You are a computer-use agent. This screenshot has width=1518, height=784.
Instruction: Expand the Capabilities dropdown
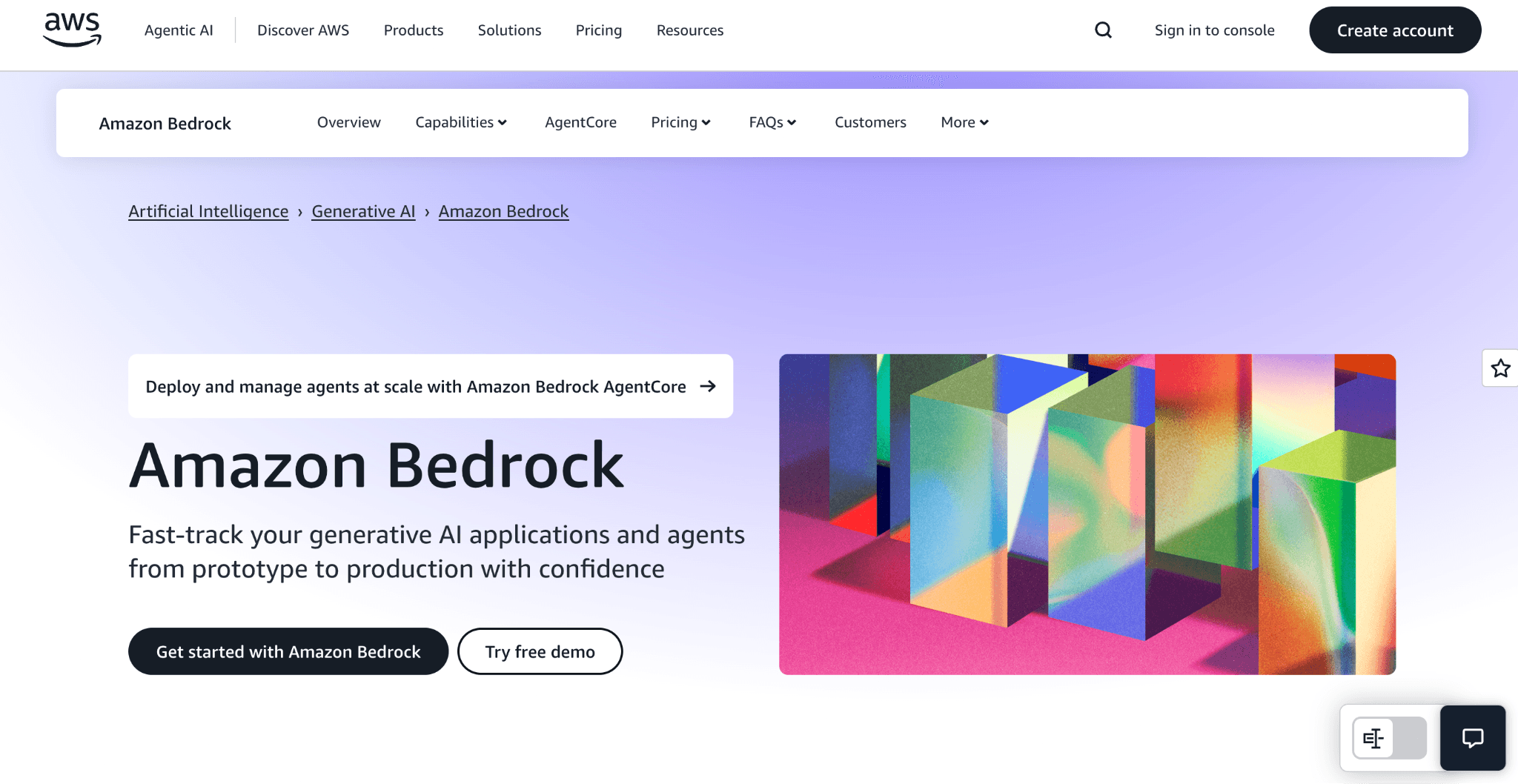(461, 122)
